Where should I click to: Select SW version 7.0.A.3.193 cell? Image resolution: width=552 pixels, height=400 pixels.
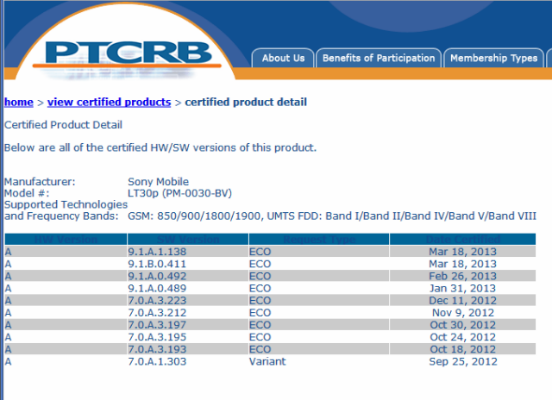point(188,349)
